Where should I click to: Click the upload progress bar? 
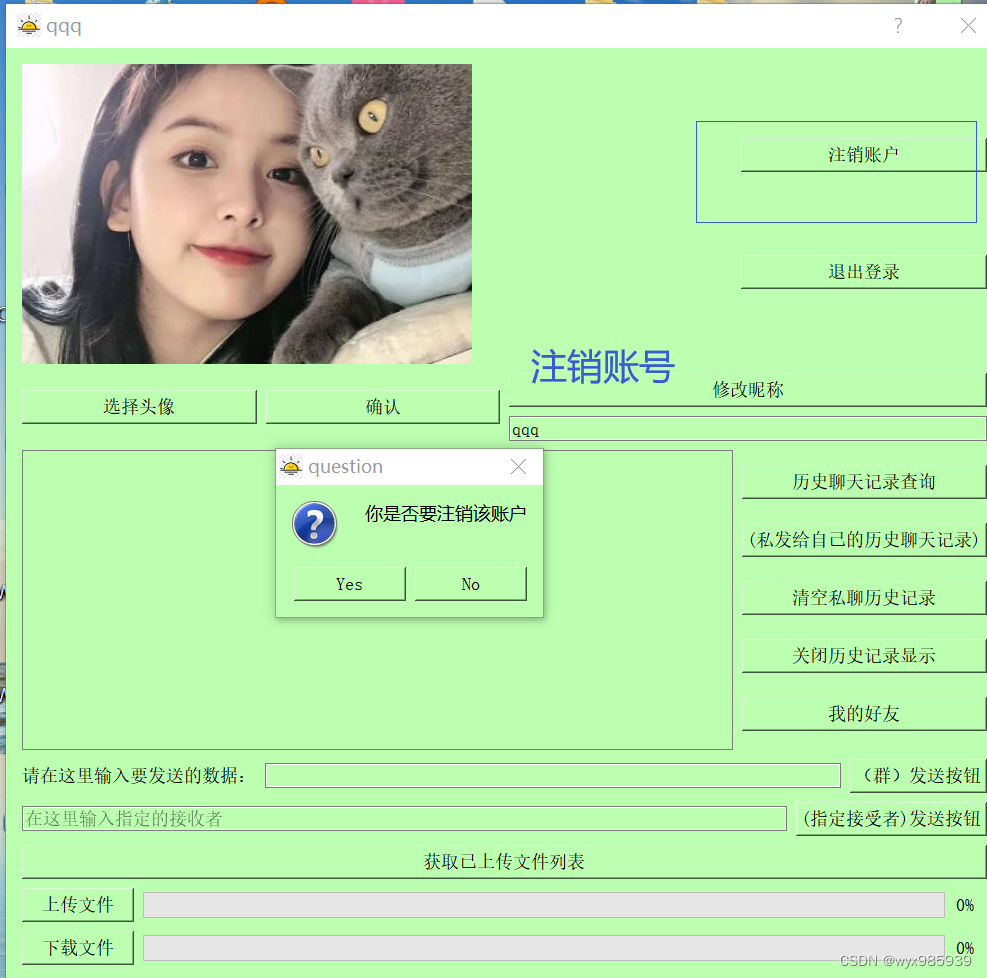pyautogui.click(x=544, y=905)
